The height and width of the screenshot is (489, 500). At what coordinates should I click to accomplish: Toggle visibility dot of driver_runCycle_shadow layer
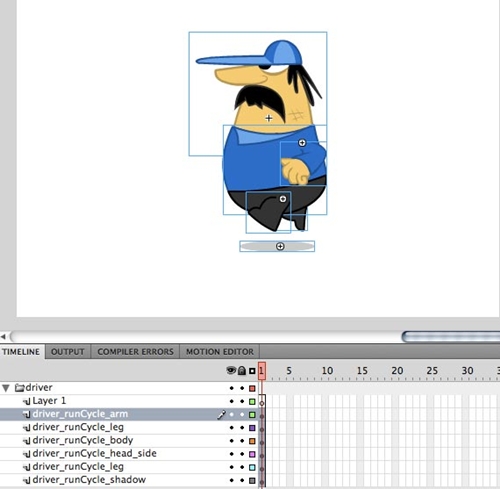[x=232, y=480]
